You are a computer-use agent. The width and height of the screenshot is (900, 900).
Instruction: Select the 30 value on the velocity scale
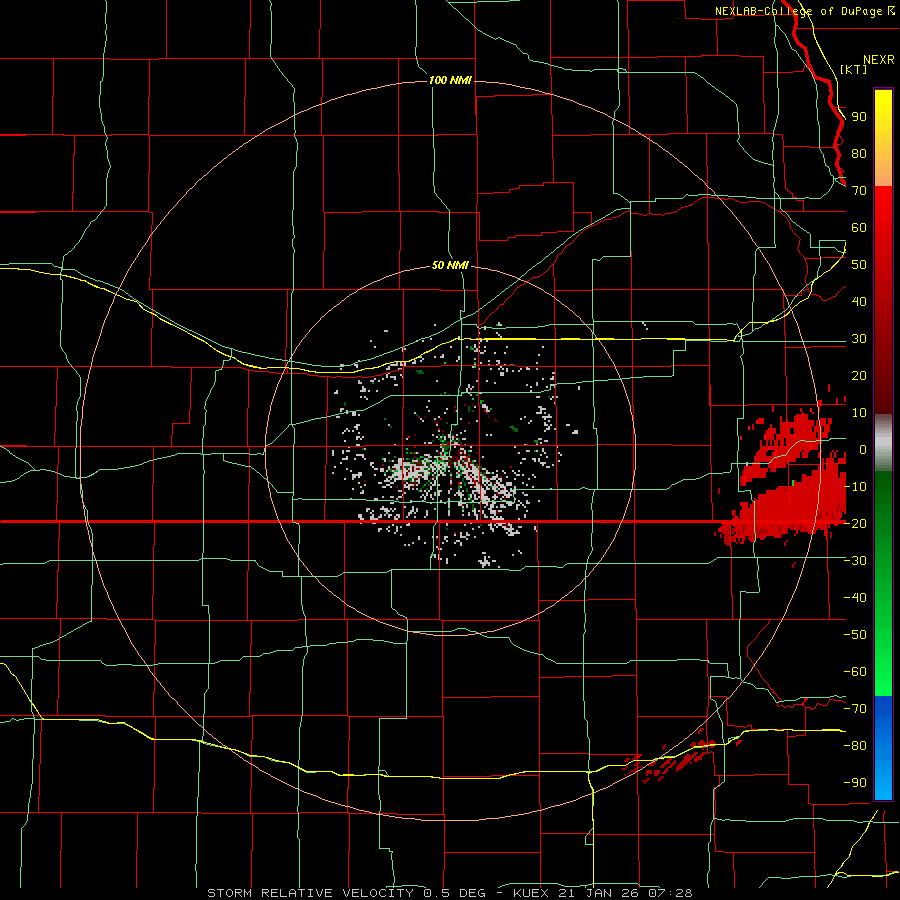point(859,339)
